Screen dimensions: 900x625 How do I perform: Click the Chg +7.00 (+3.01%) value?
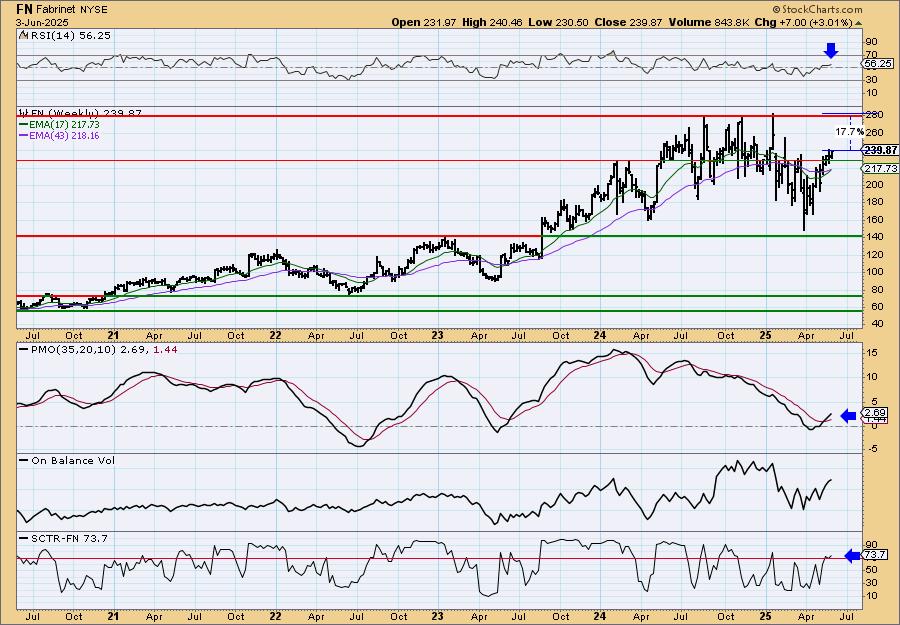tap(804, 22)
